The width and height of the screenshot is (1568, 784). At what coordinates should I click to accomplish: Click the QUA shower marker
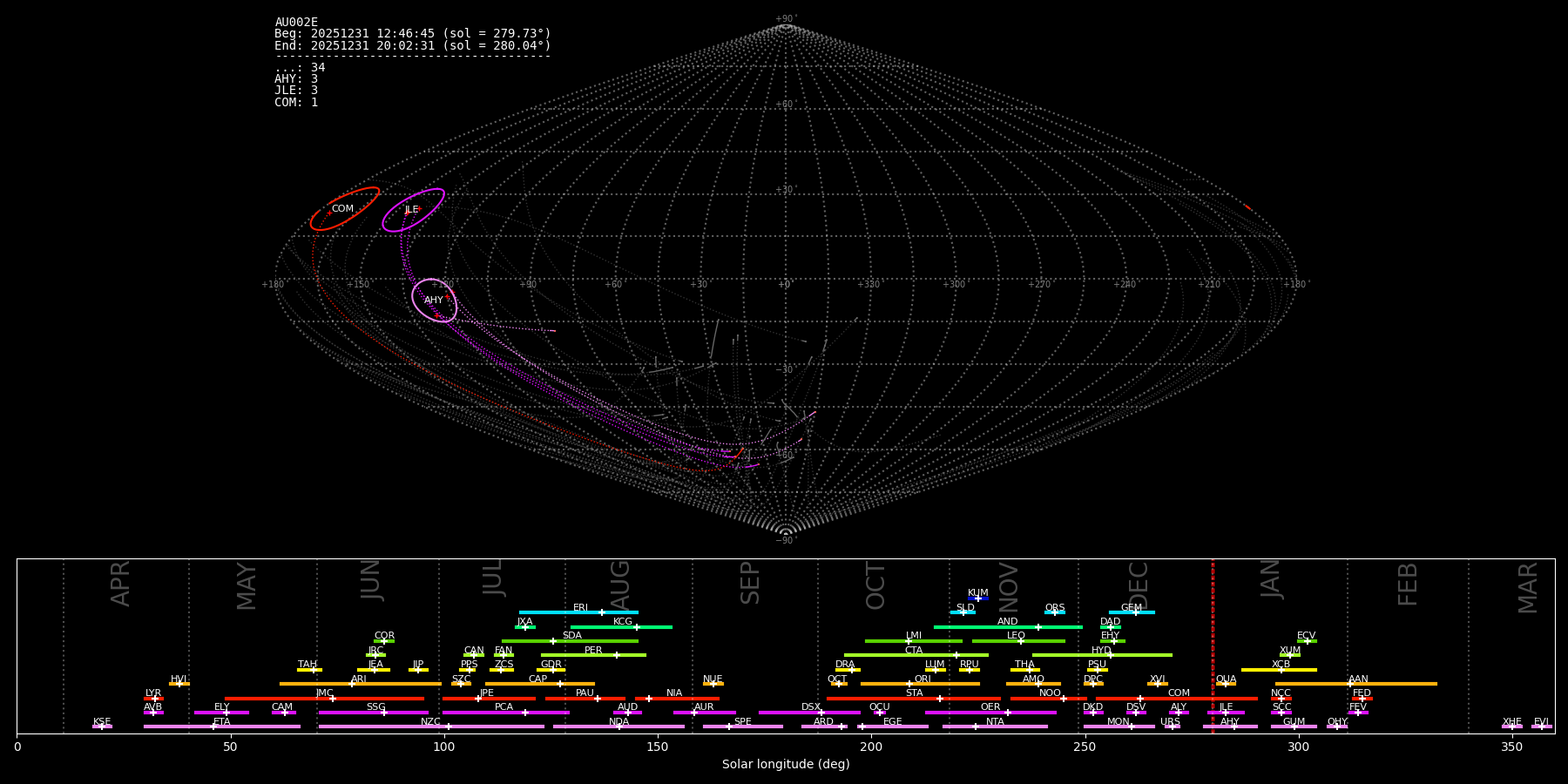coord(1226,684)
